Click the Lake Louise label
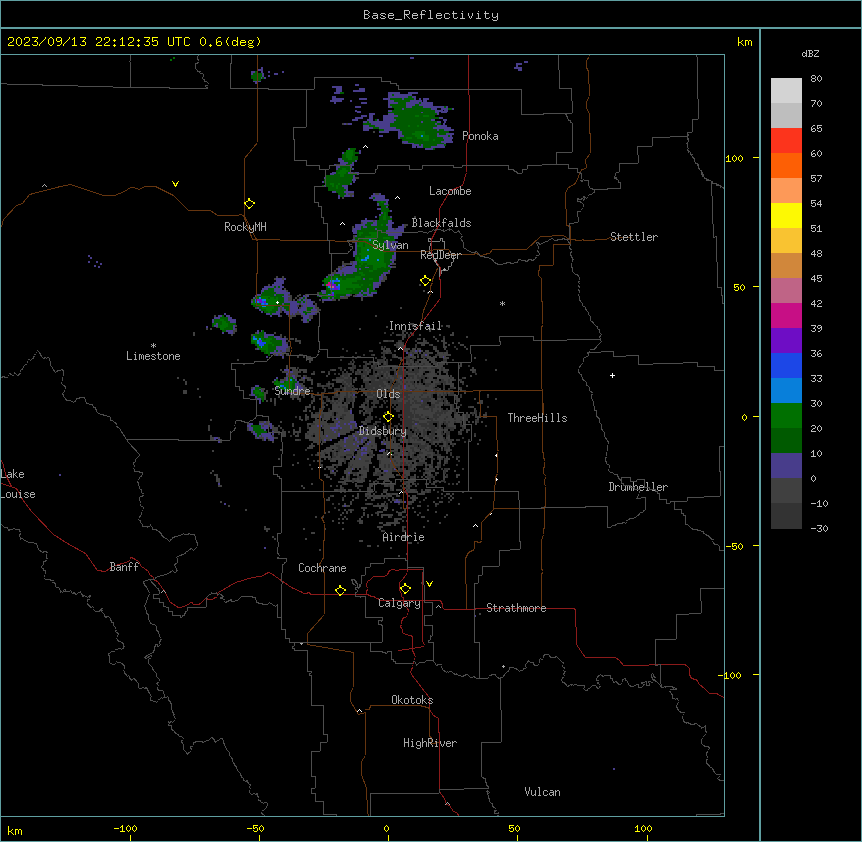Screen dimensions: 862x842 click(x=18, y=484)
